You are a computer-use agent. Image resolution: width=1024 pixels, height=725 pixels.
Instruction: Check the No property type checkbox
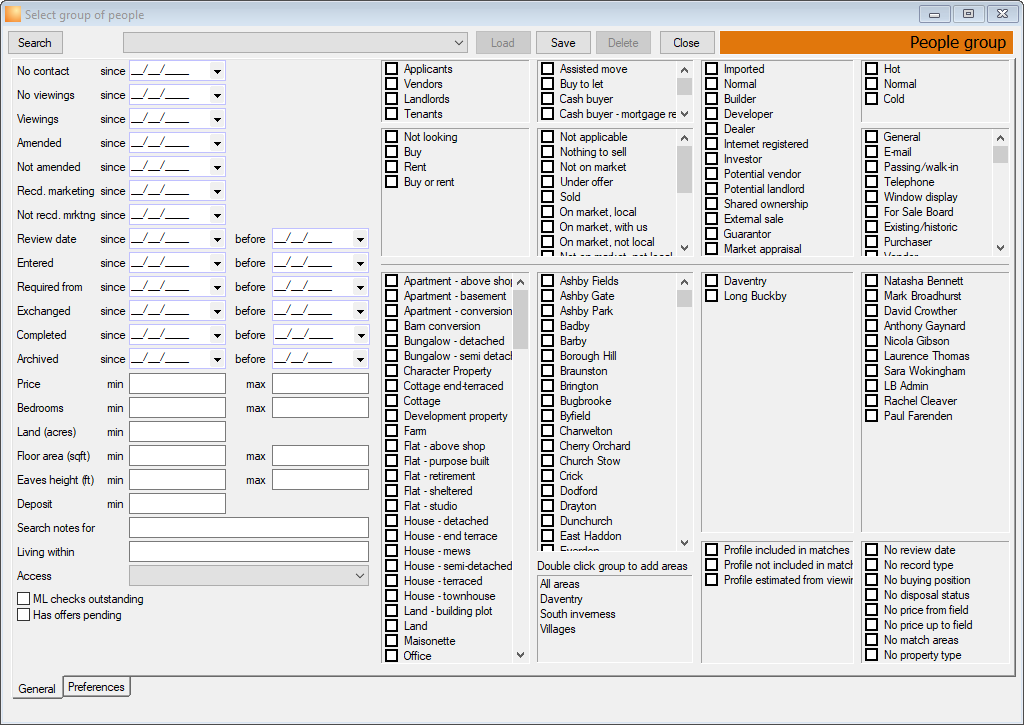point(872,655)
